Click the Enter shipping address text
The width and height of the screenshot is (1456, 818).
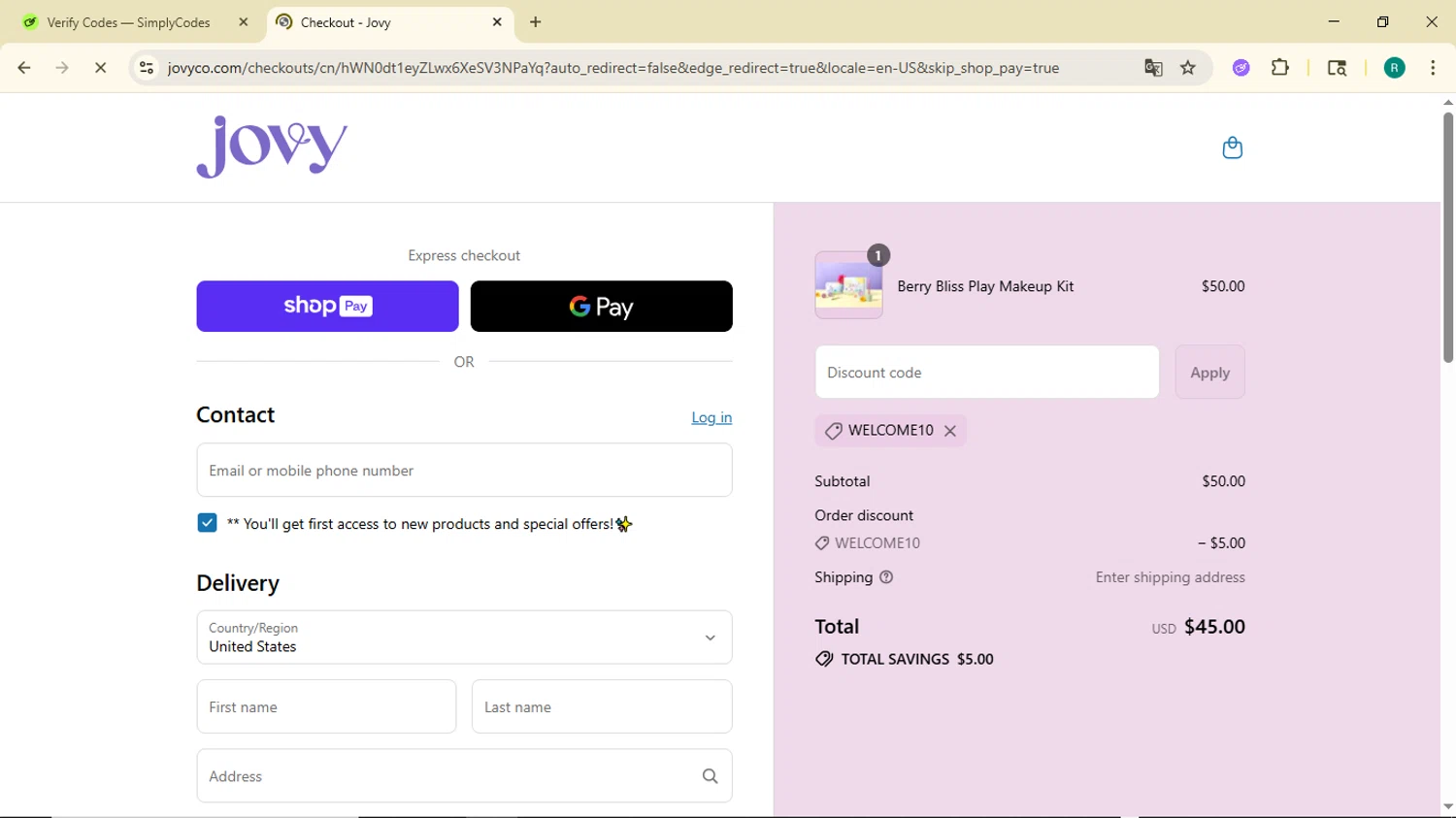coord(1170,577)
